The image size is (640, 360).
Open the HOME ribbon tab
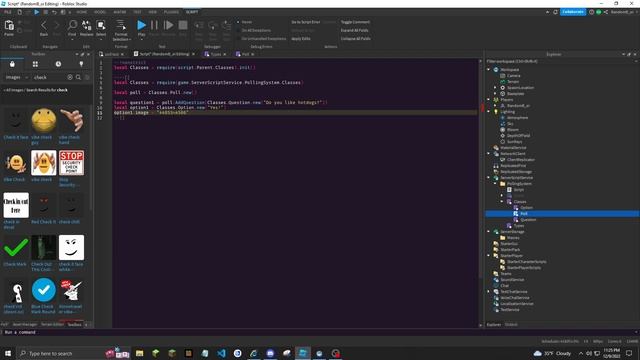82,12
